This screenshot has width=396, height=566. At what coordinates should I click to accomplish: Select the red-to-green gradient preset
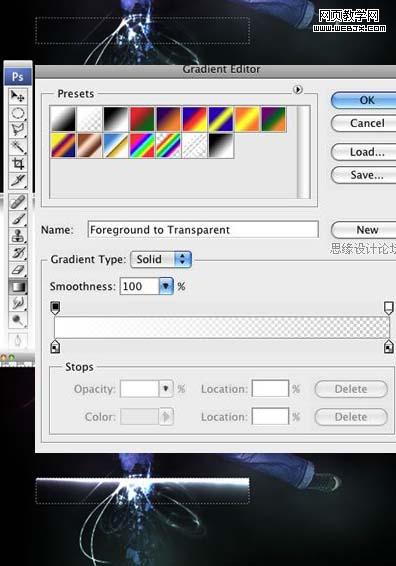142,119
